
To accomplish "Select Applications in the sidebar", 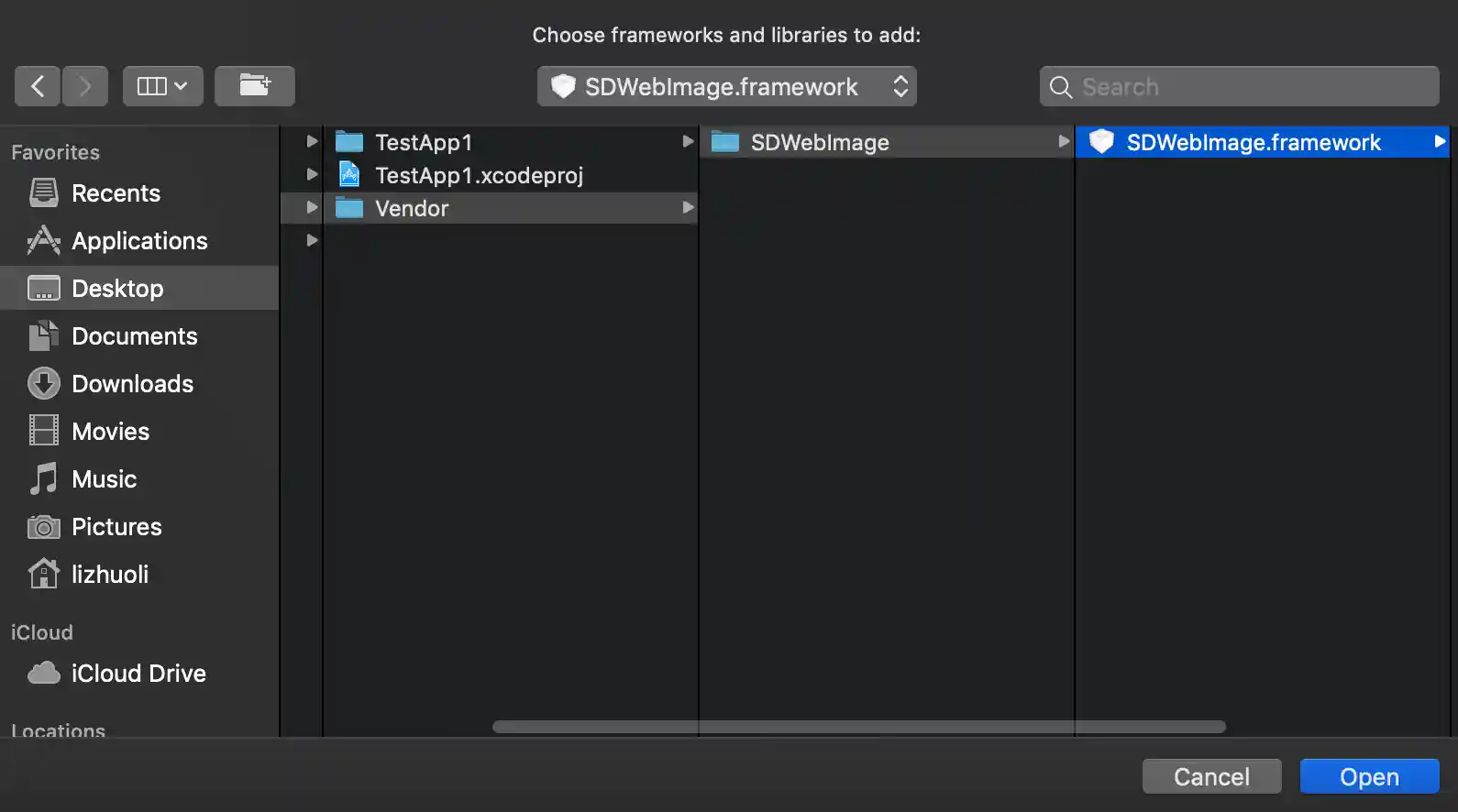I will [139, 241].
